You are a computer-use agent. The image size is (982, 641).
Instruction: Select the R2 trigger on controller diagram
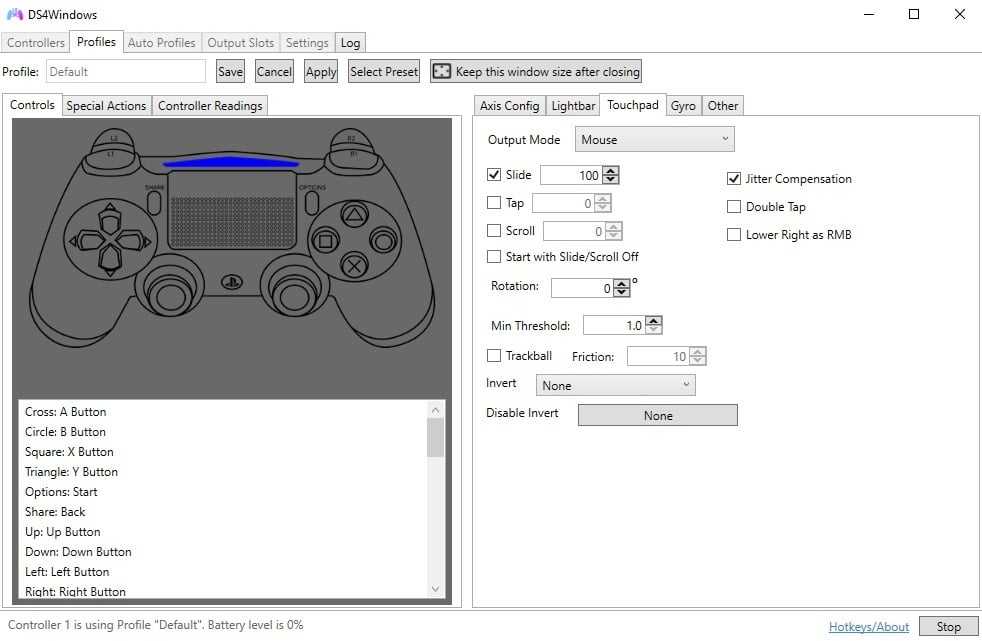[x=351, y=138]
